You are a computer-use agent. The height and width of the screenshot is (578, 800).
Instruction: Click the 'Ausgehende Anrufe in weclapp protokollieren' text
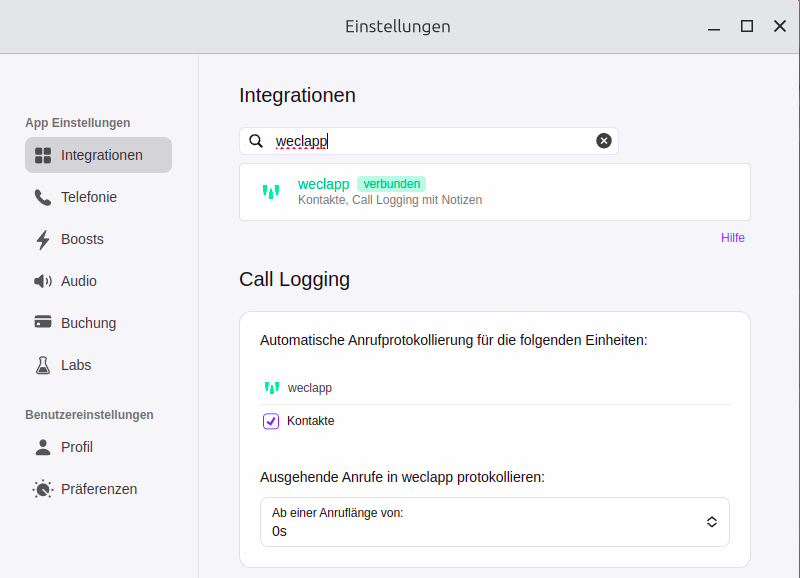coord(402,478)
